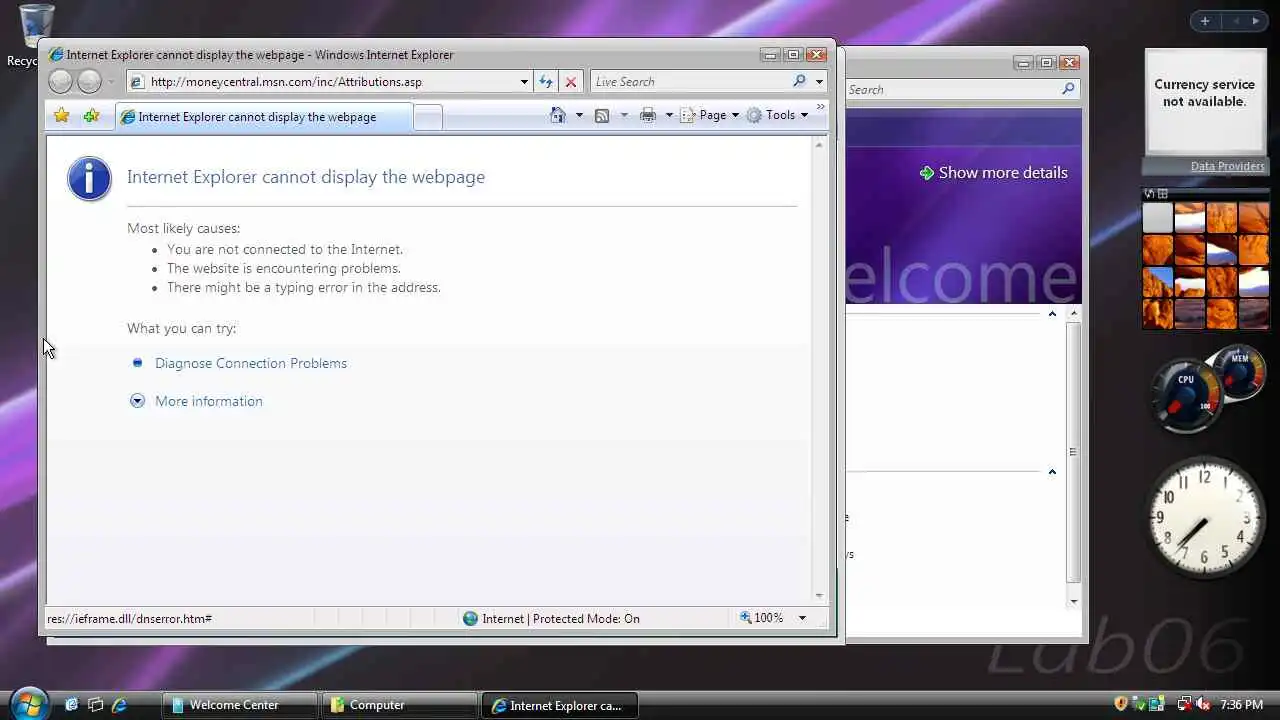This screenshot has width=1280, height=720.
Task: Open a new blank tab
Action: (428, 117)
